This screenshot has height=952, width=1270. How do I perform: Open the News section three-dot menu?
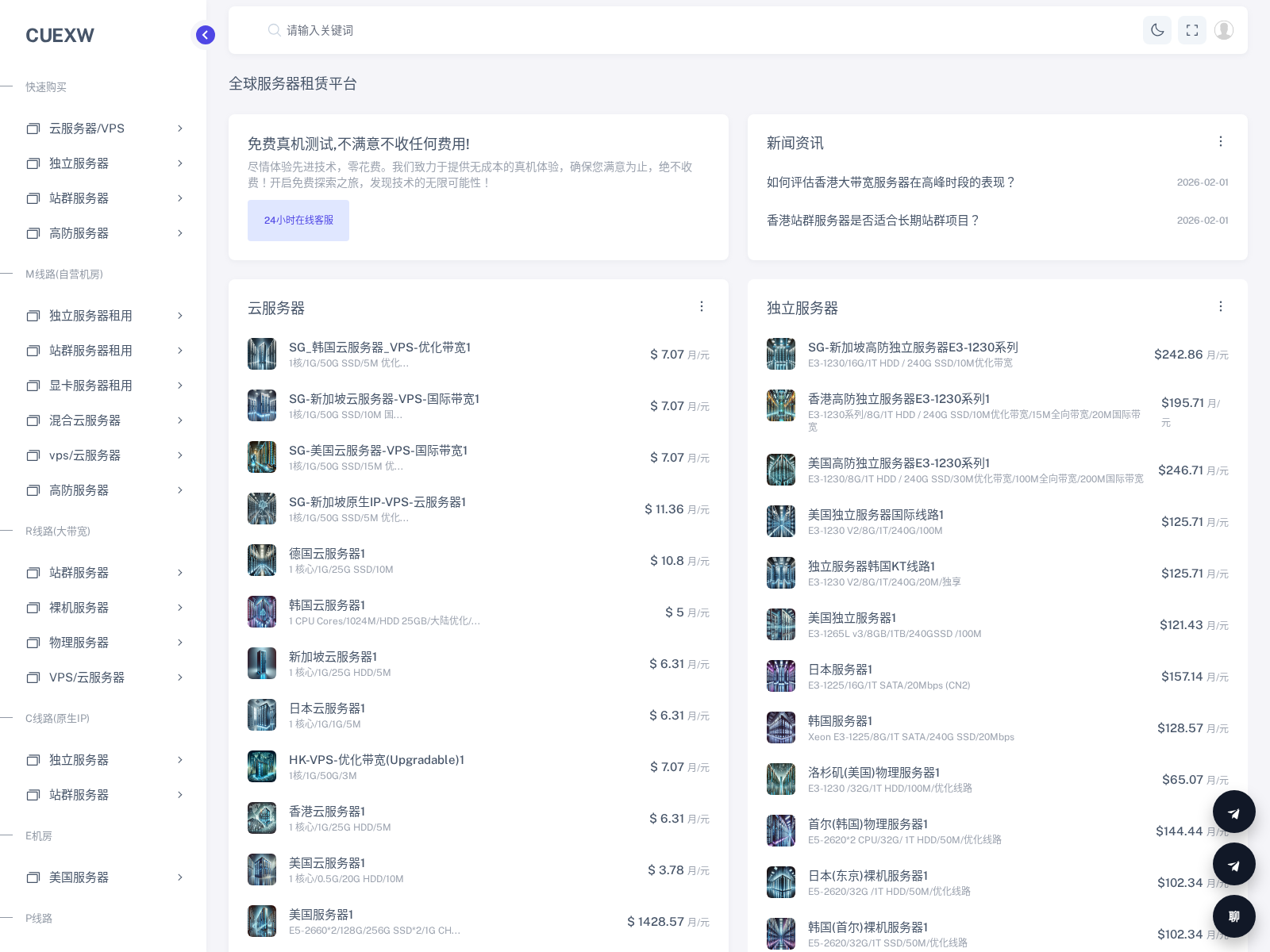click(x=1221, y=142)
